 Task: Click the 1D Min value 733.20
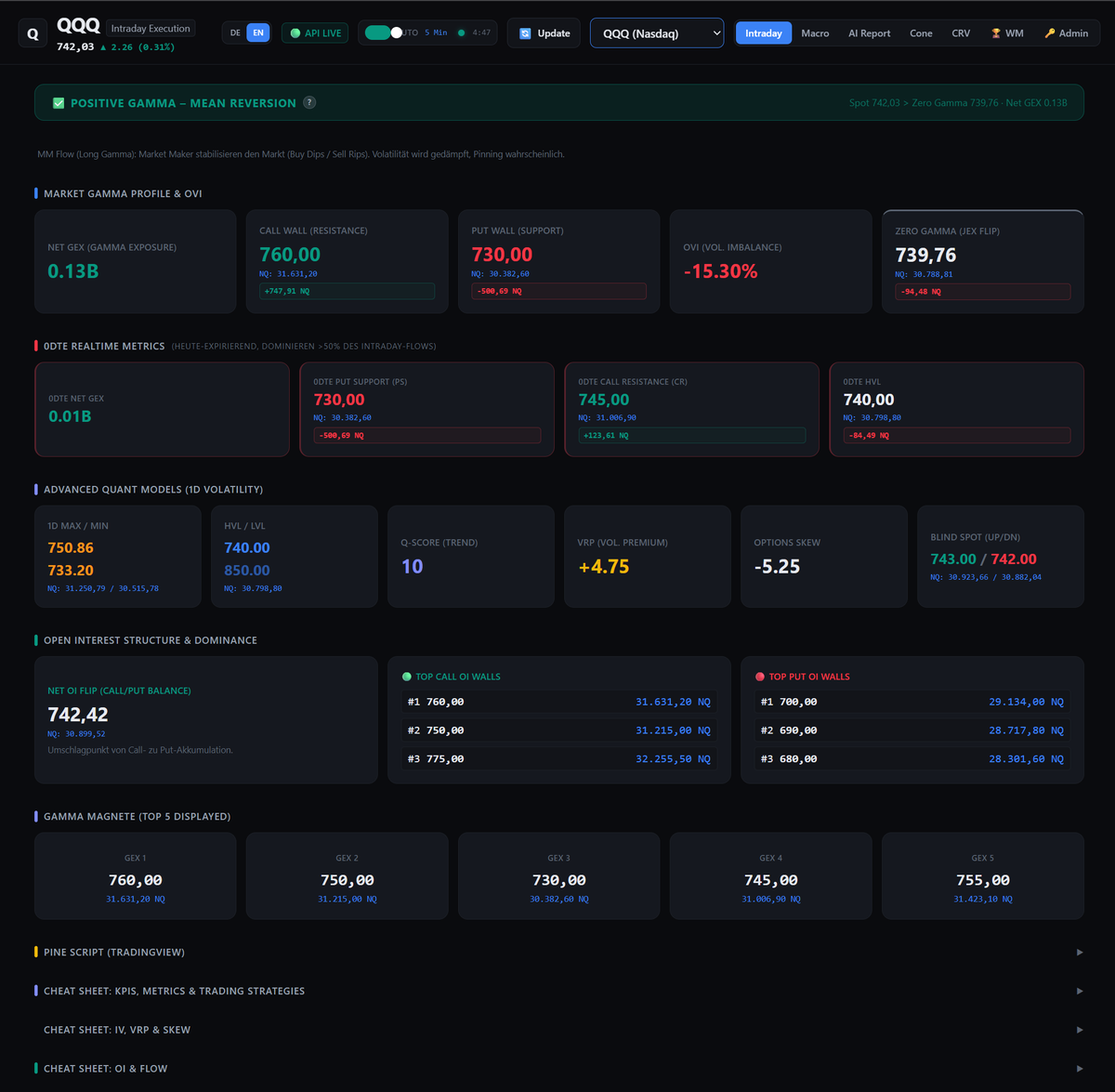(x=71, y=571)
